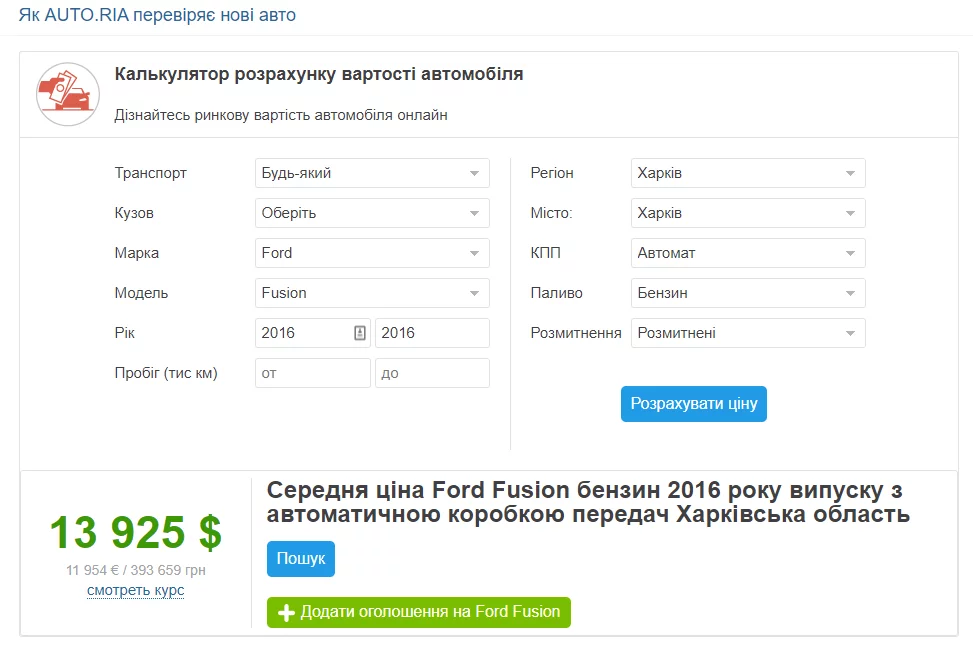Viewport: 973px width, 646px height.
Task: Focus the mileage 'до' input field
Action: (x=432, y=373)
